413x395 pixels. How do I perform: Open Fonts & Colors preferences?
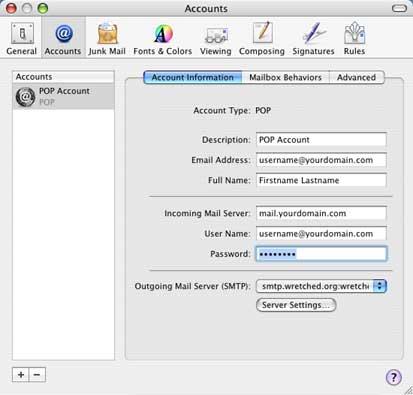tap(163, 38)
